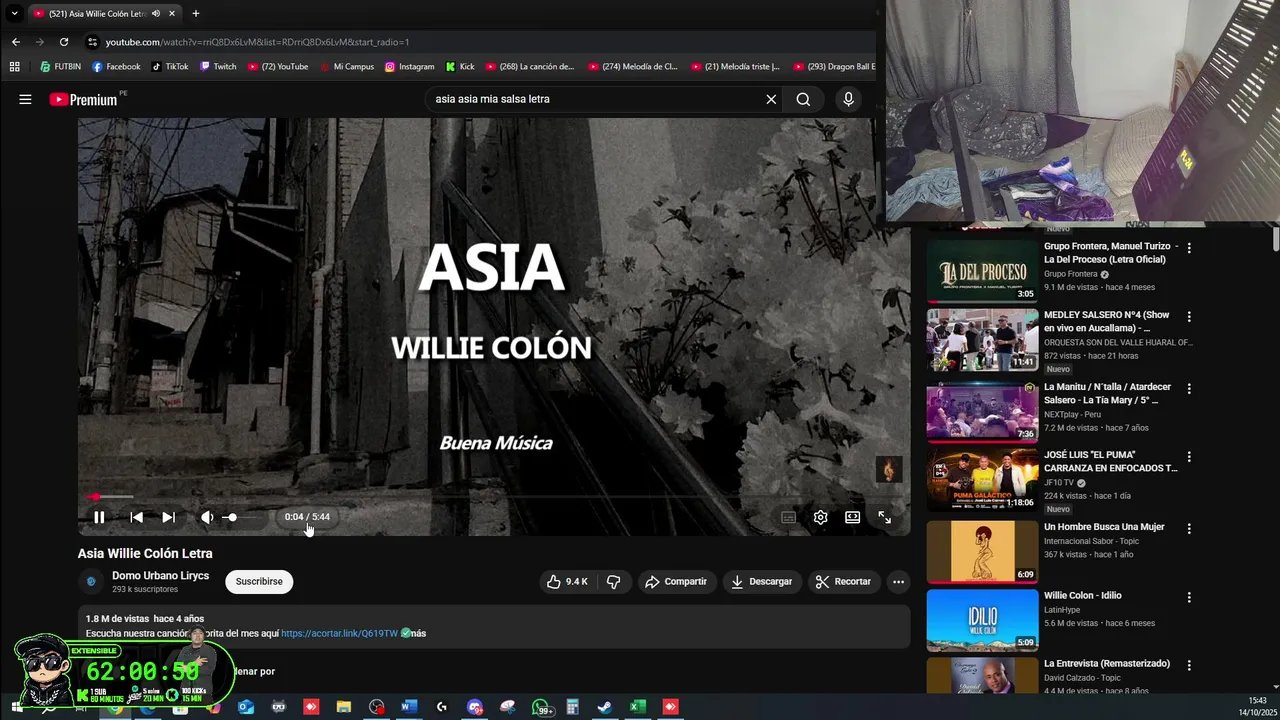Open the video settings gear menu
Viewport: 1280px width, 720px height.
[820, 517]
